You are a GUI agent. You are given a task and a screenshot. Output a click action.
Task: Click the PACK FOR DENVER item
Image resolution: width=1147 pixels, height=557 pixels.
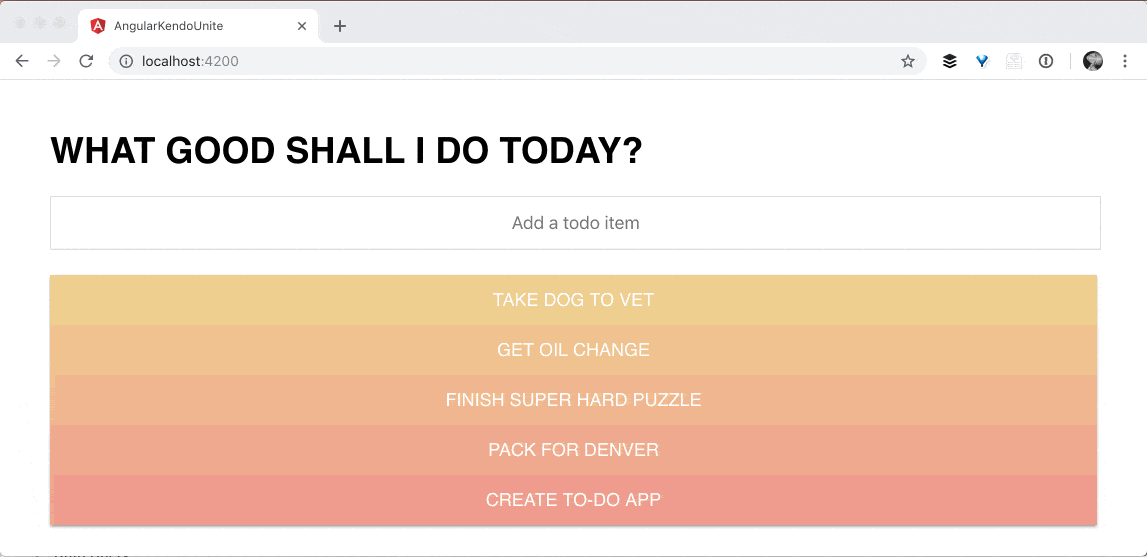[574, 449]
